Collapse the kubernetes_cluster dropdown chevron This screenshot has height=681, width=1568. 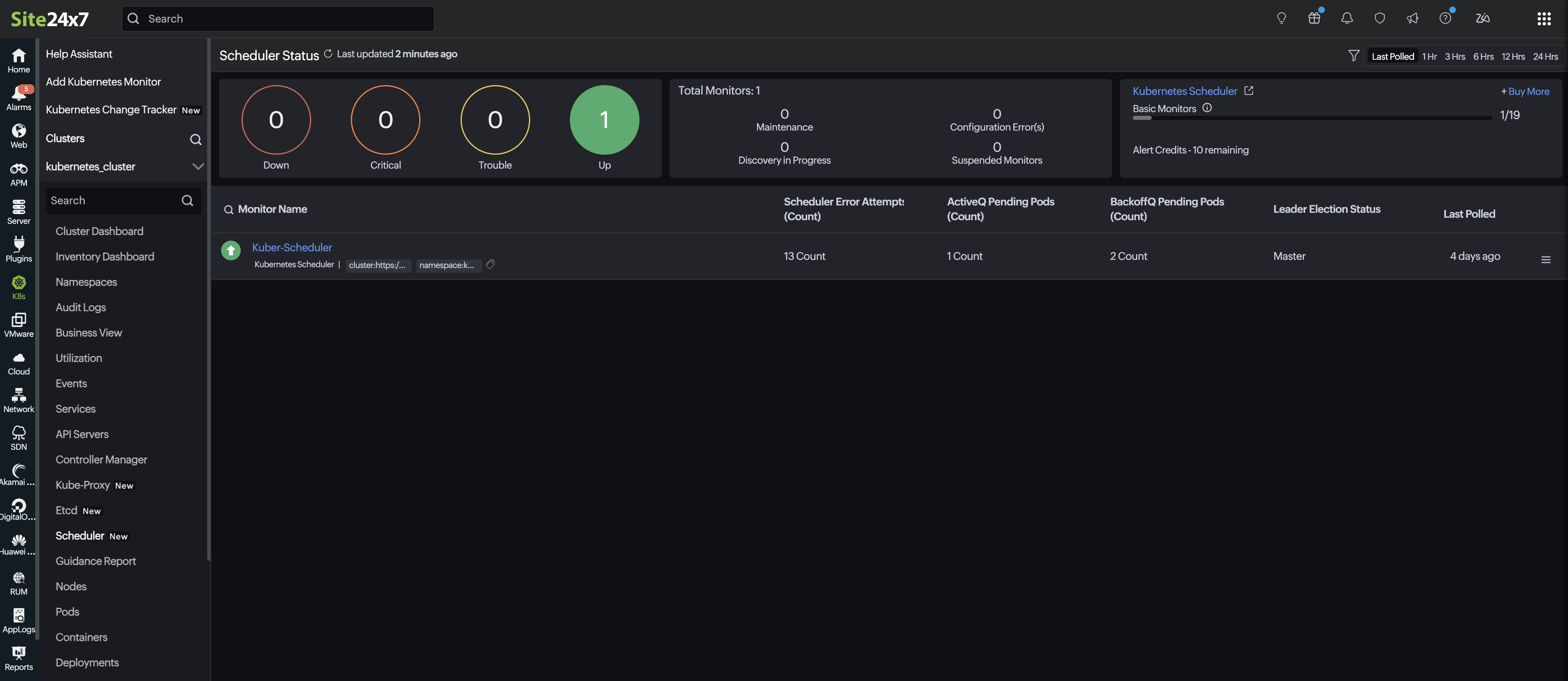[198, 166]
